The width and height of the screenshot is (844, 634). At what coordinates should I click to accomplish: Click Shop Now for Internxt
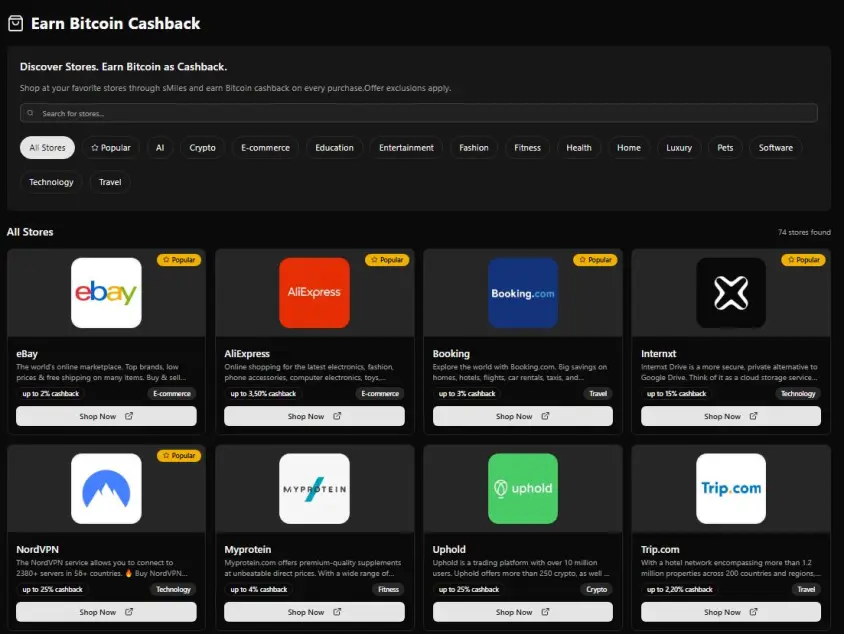click(731, 416)
